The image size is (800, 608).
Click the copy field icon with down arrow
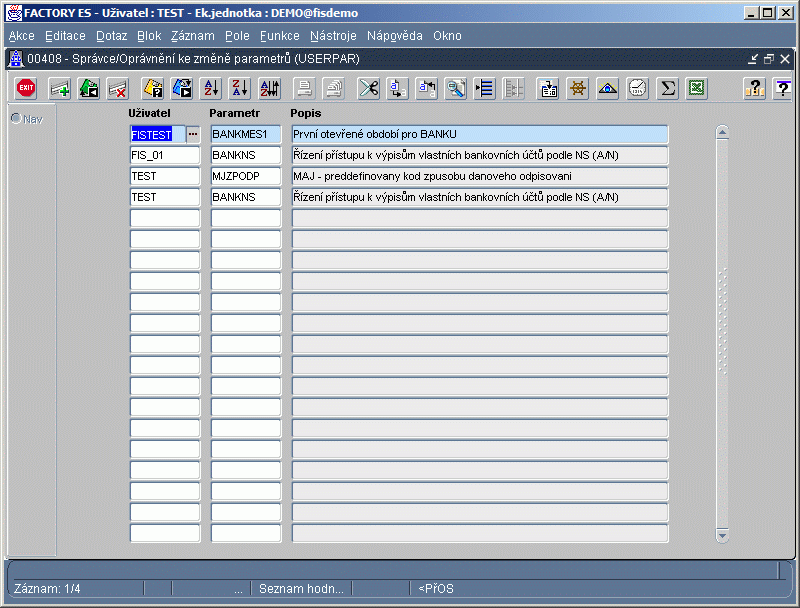(397, 88)
